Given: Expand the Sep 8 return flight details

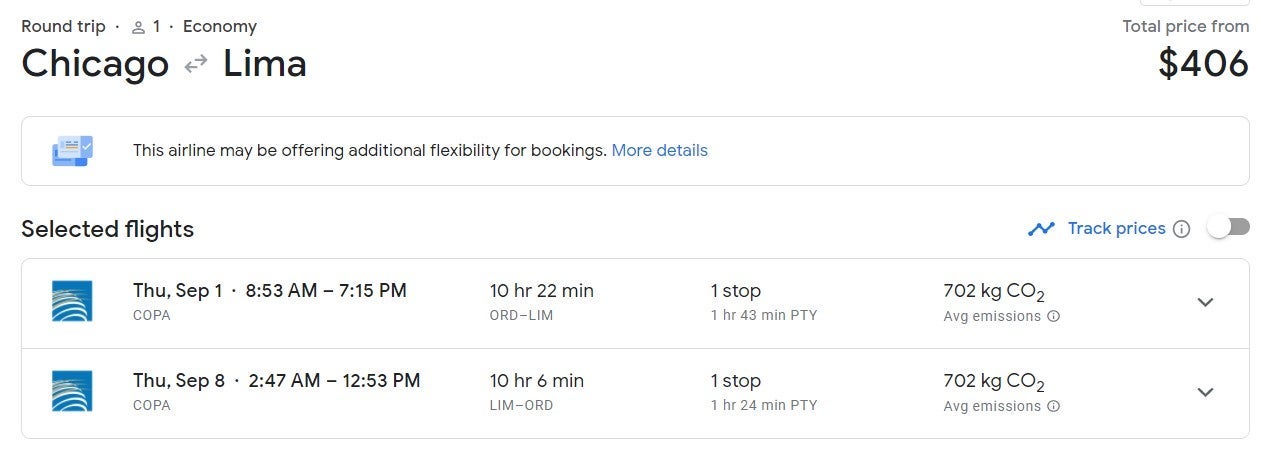Looking at the screenshot, I should pos(1205,392).
